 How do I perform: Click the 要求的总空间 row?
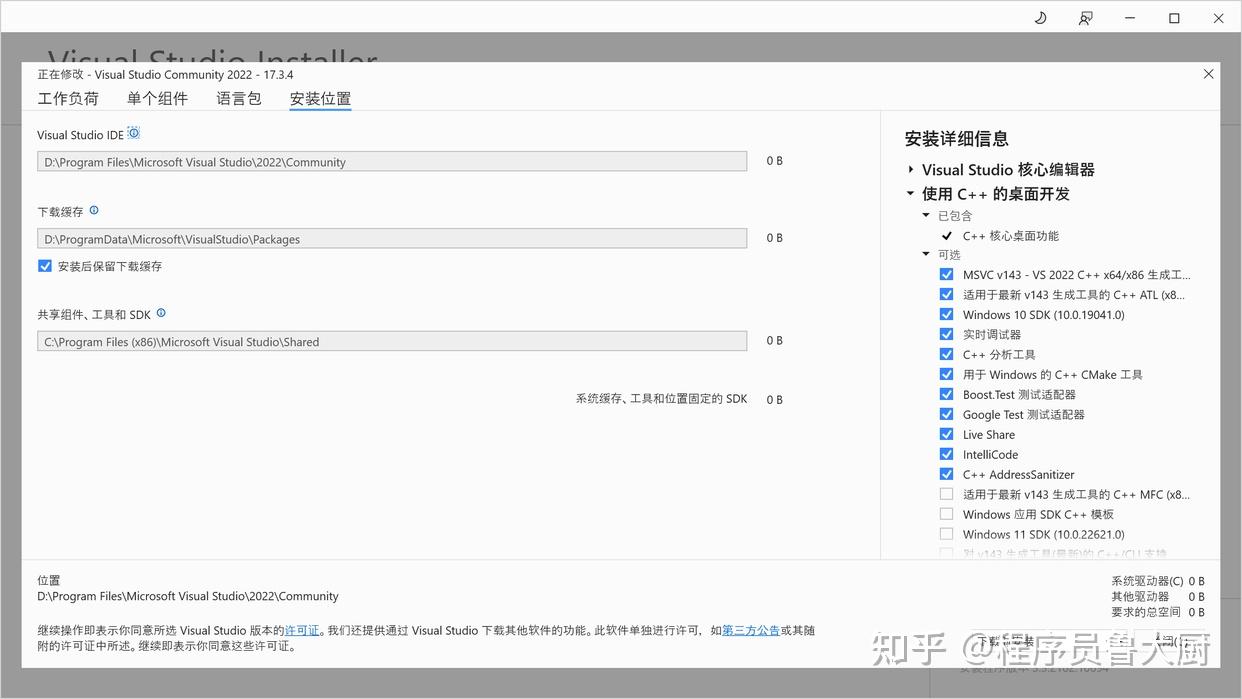[x=1158, y=612]
